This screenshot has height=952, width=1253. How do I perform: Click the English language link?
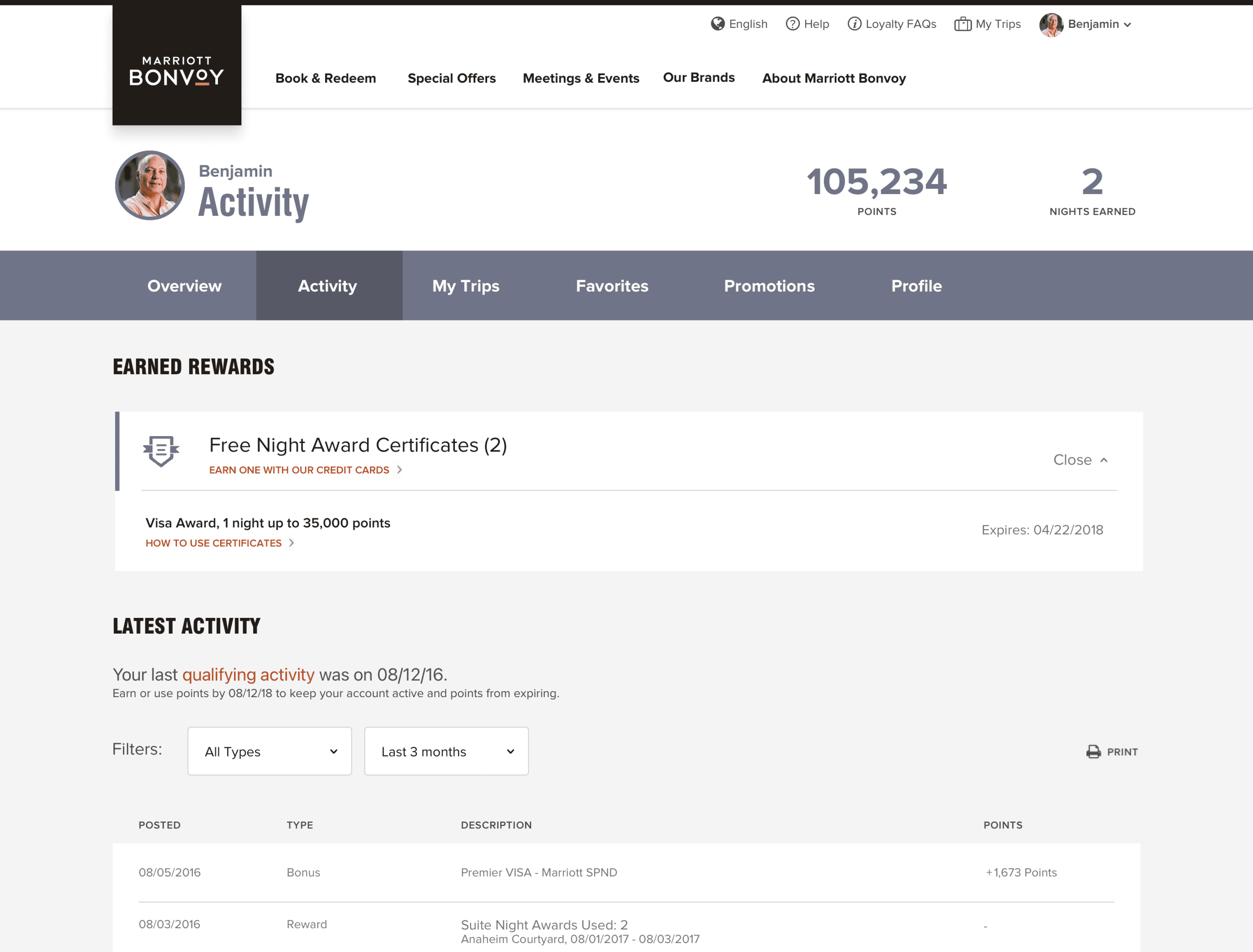pos(748,24)
